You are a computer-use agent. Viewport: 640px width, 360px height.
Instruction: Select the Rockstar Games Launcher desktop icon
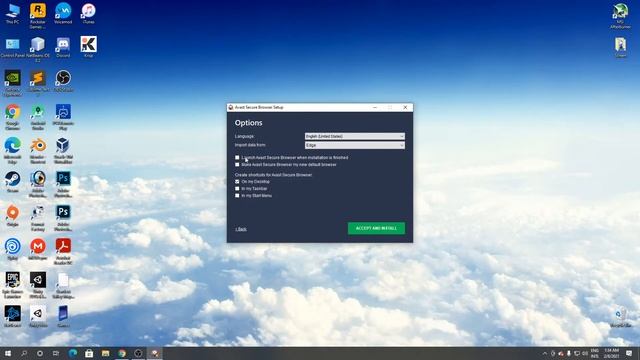pyautogui.click(x=38, y=16)
